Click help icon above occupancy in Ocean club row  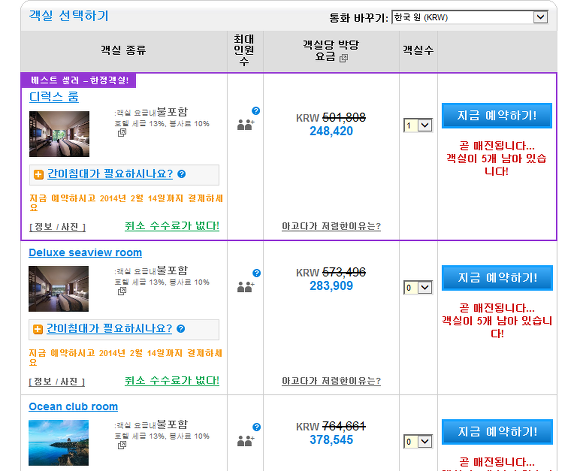click(256, 427)
